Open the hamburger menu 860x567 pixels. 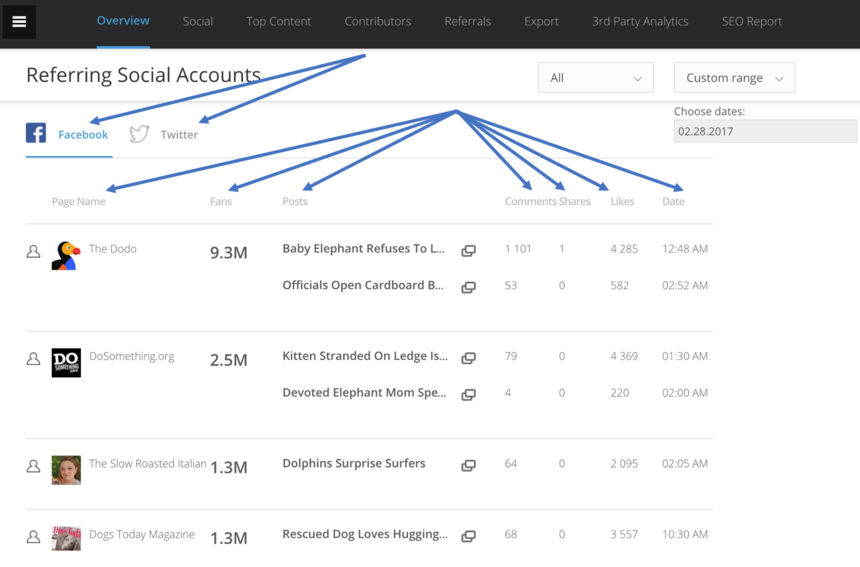click(19, 22)
